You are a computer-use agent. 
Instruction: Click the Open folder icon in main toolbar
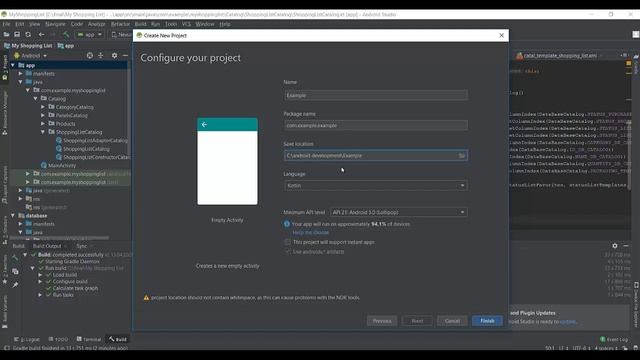click(x=6, y=35)
